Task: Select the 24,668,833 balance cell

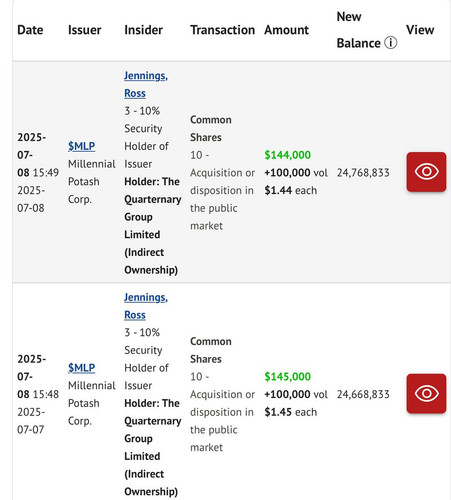Action: coord(363,394)
